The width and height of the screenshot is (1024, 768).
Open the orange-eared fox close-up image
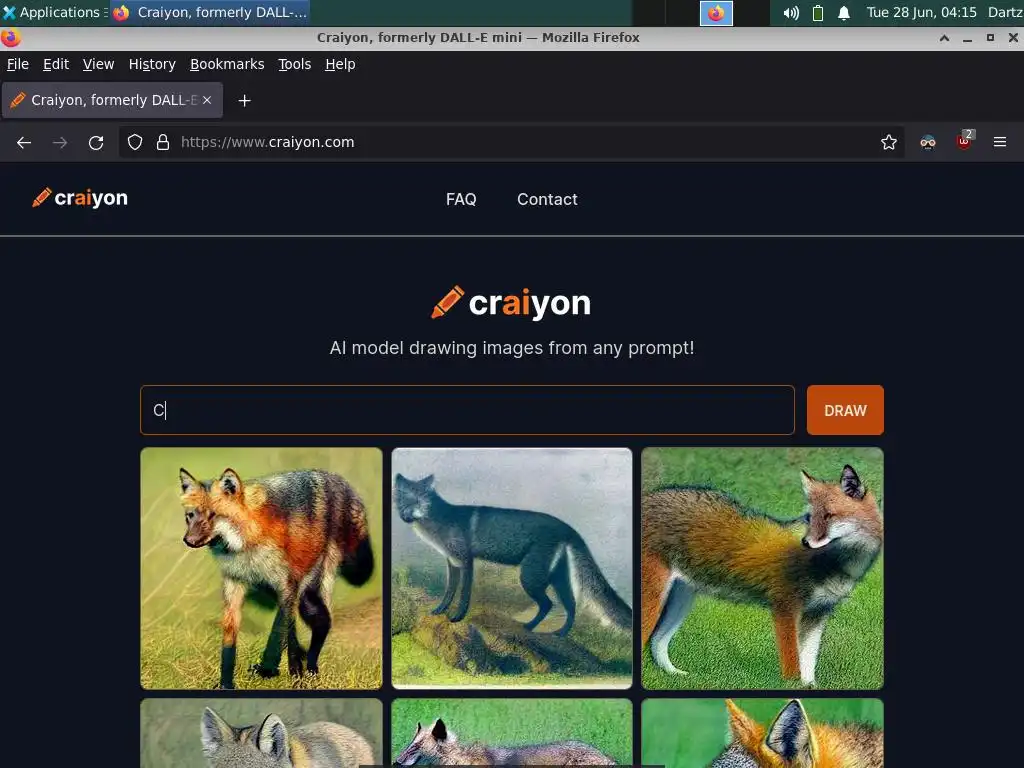pyautogui.click(x=762, y=733)
